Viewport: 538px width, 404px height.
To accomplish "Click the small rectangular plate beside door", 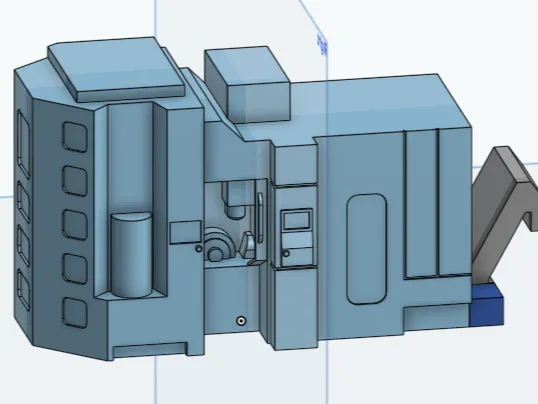I will [x=185, y=233].
